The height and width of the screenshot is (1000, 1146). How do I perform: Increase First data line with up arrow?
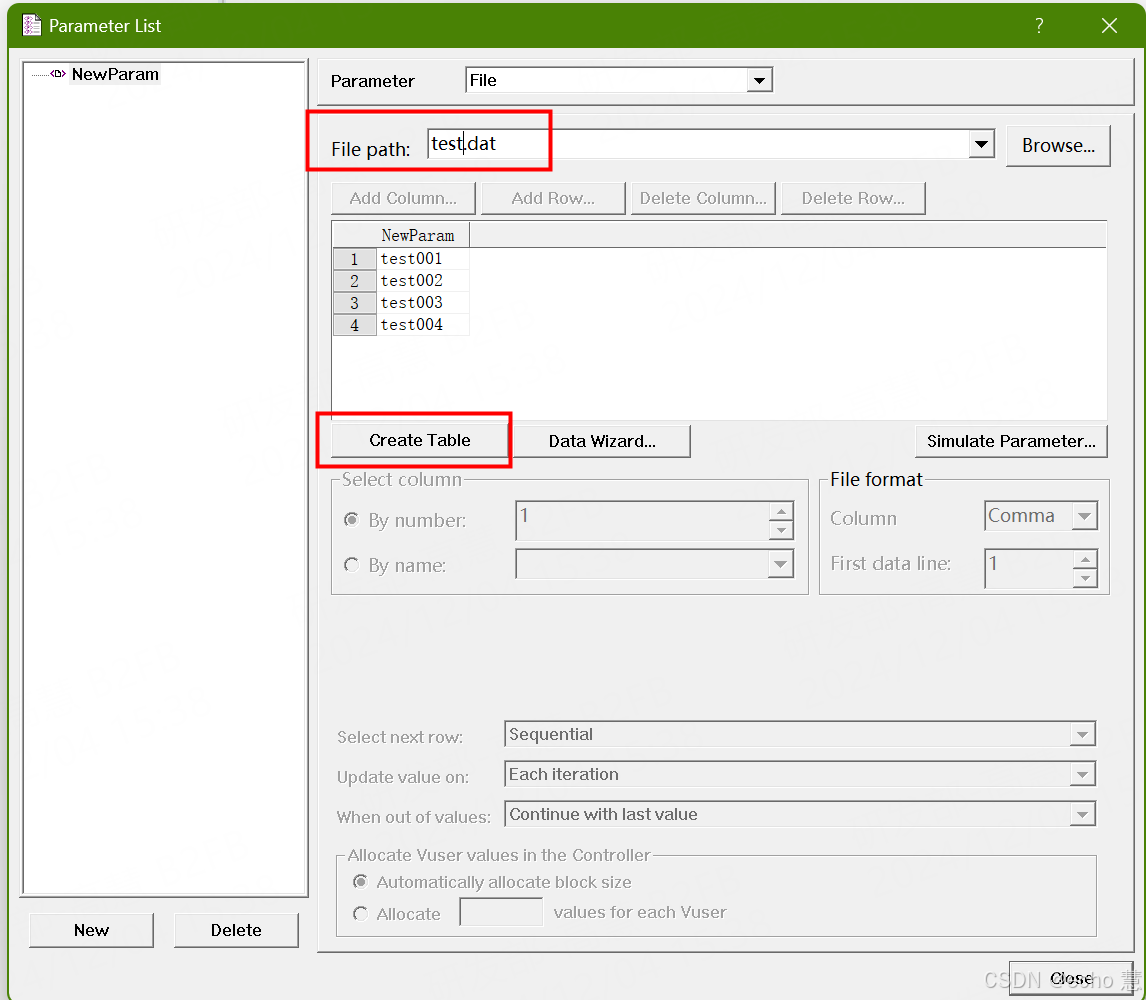click(1085, 559)
